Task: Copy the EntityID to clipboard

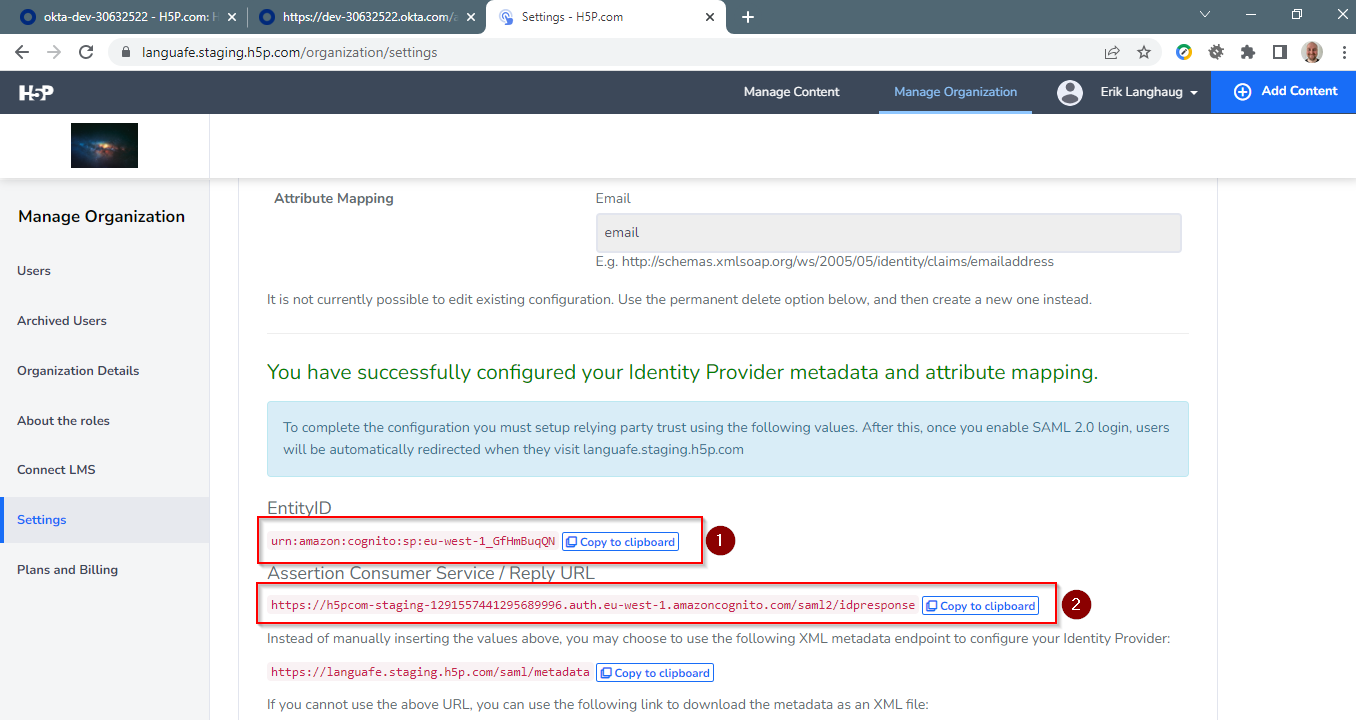Action: point(620,542)
